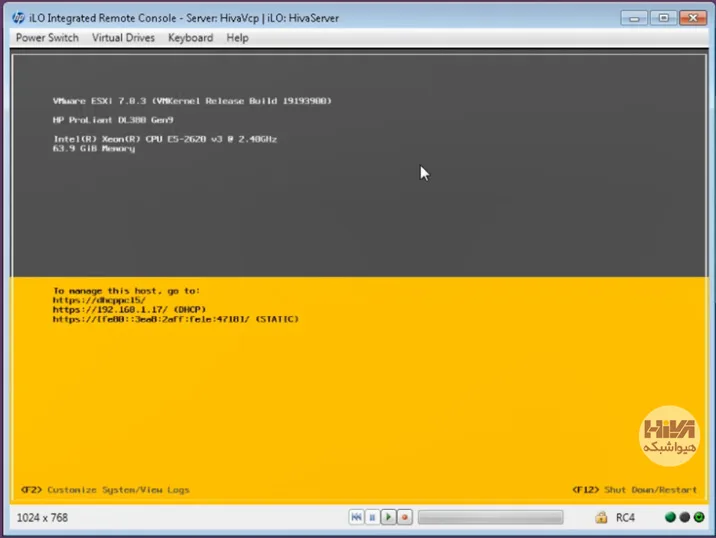Click the HP logo in the title bar
Viewport: 716px width, 538px height.
point(19,18)
